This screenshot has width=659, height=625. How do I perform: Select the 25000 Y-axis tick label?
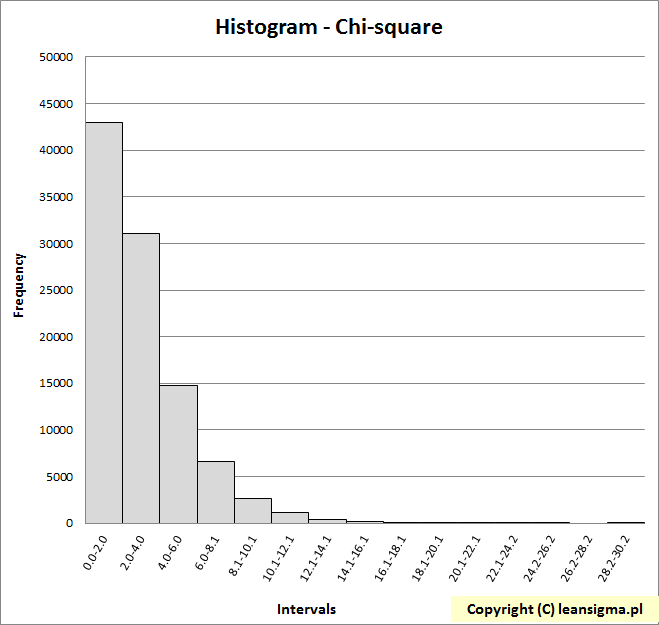(56, 290)
